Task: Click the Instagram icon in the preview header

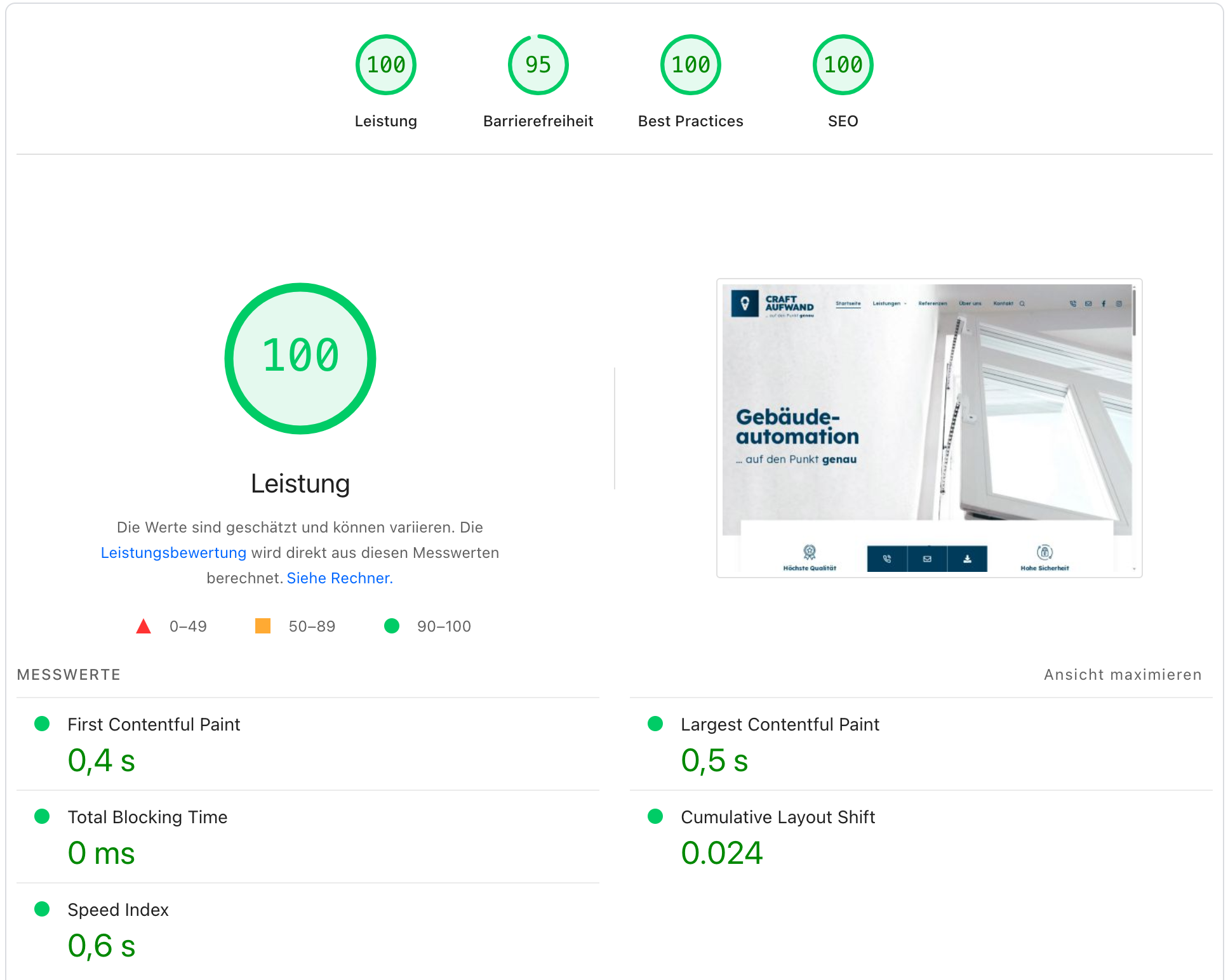Action: click(1118, 303)
